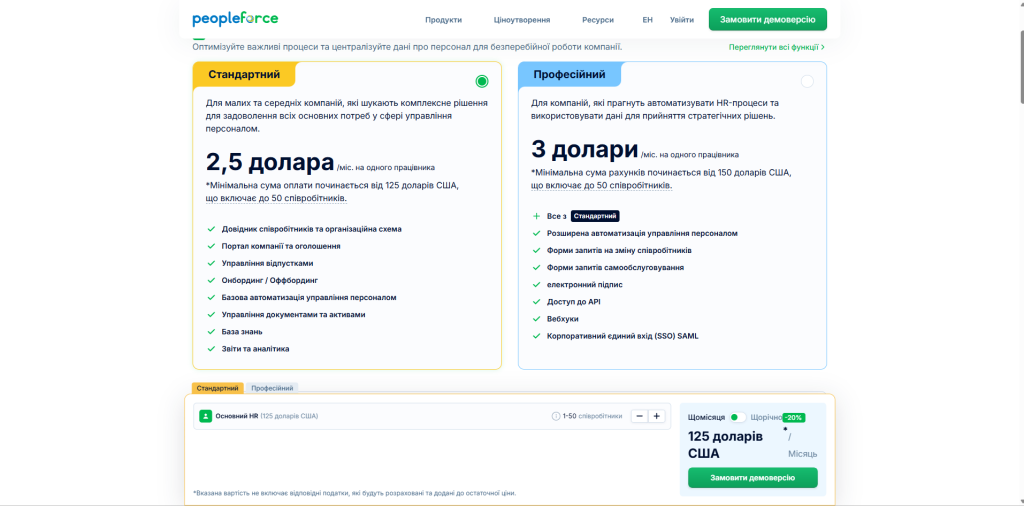Switch to the Професійний calculator tab
Viewport: 1024px width, 506px height.
tap(272, 388)
